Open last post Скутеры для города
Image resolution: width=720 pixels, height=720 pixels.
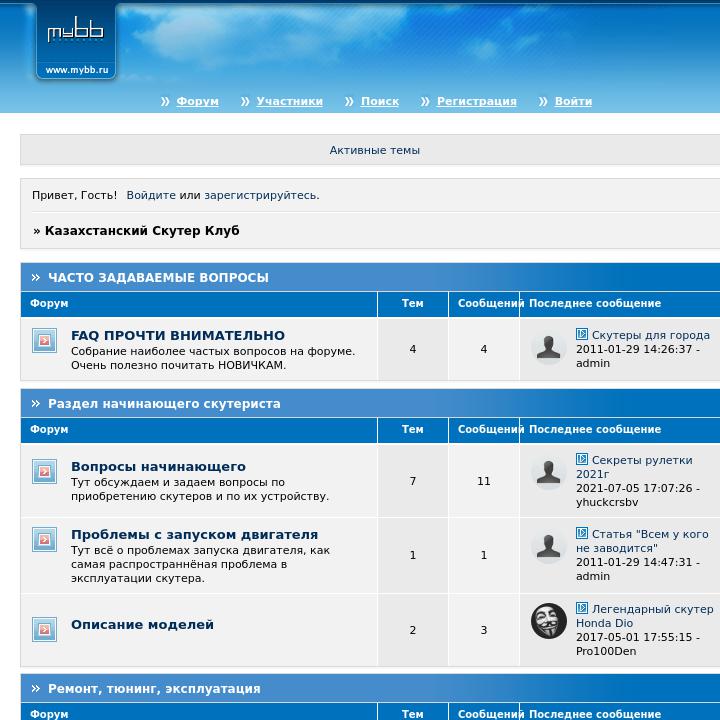pos(651,335)
